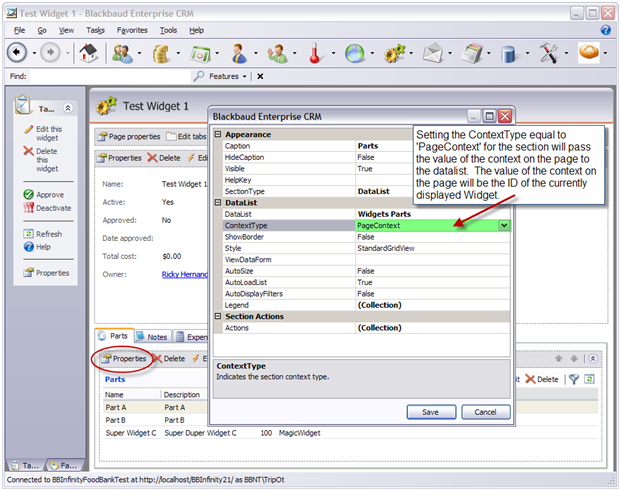
Task: Clear the search with the X icon
Action: click(x=260, y=76)
